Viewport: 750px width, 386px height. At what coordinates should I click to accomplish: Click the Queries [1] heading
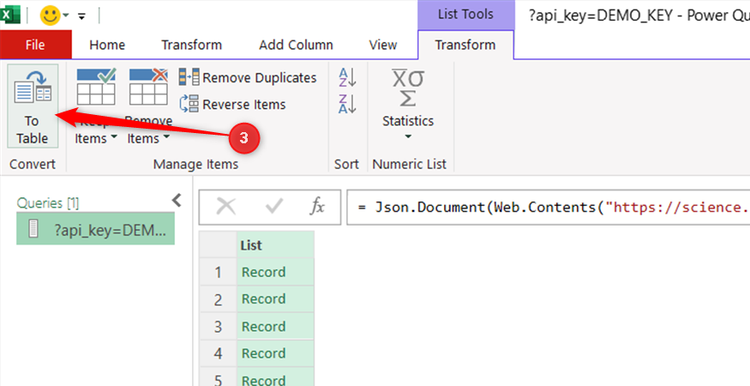(x=48, y=203)
